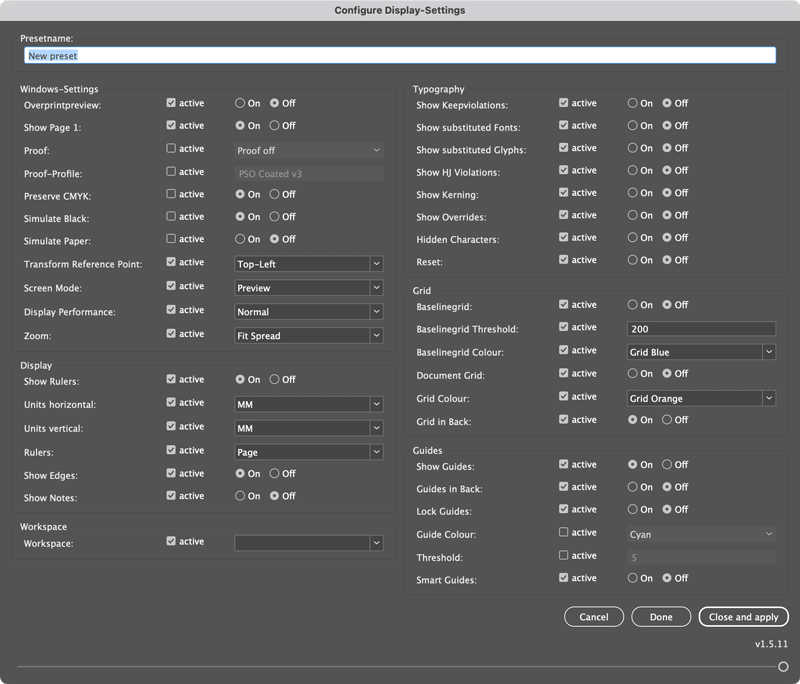Enable the Guide Colour active checkbox

click(x=564, y=533)
